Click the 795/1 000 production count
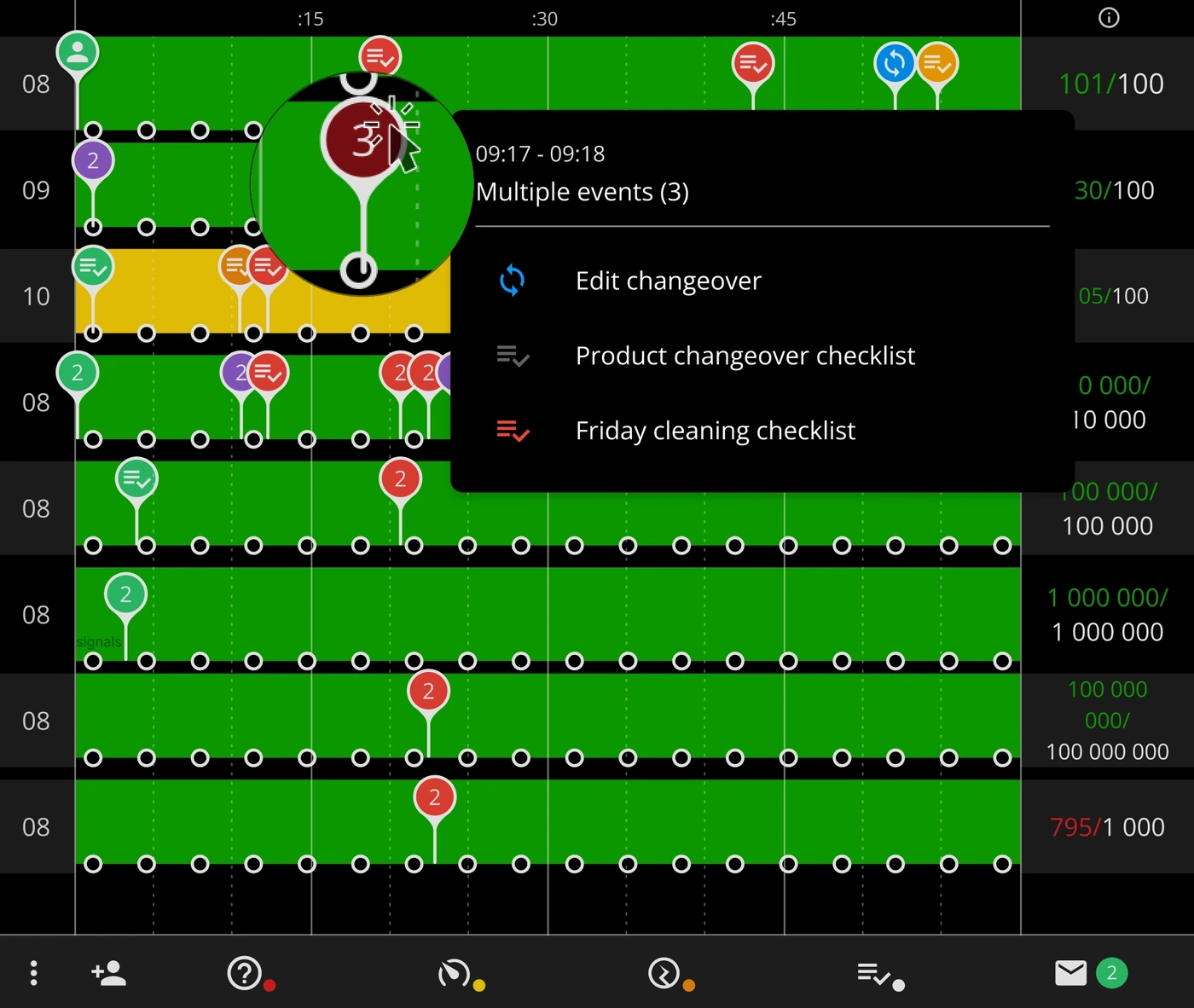This screenshot has width=1194, height=1008. [x=1107, y=827]
